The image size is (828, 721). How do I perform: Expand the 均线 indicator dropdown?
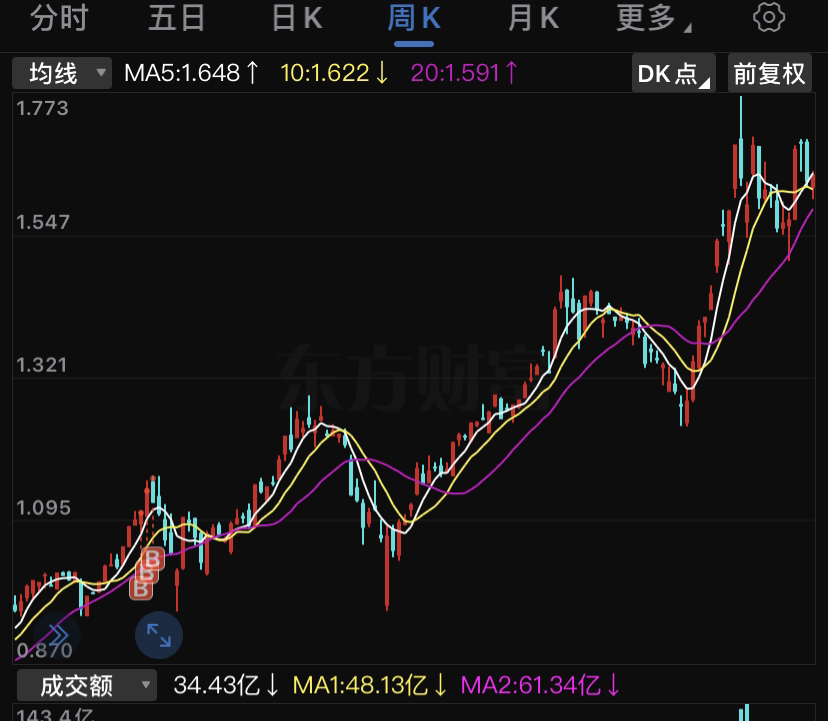pos(62,73)
